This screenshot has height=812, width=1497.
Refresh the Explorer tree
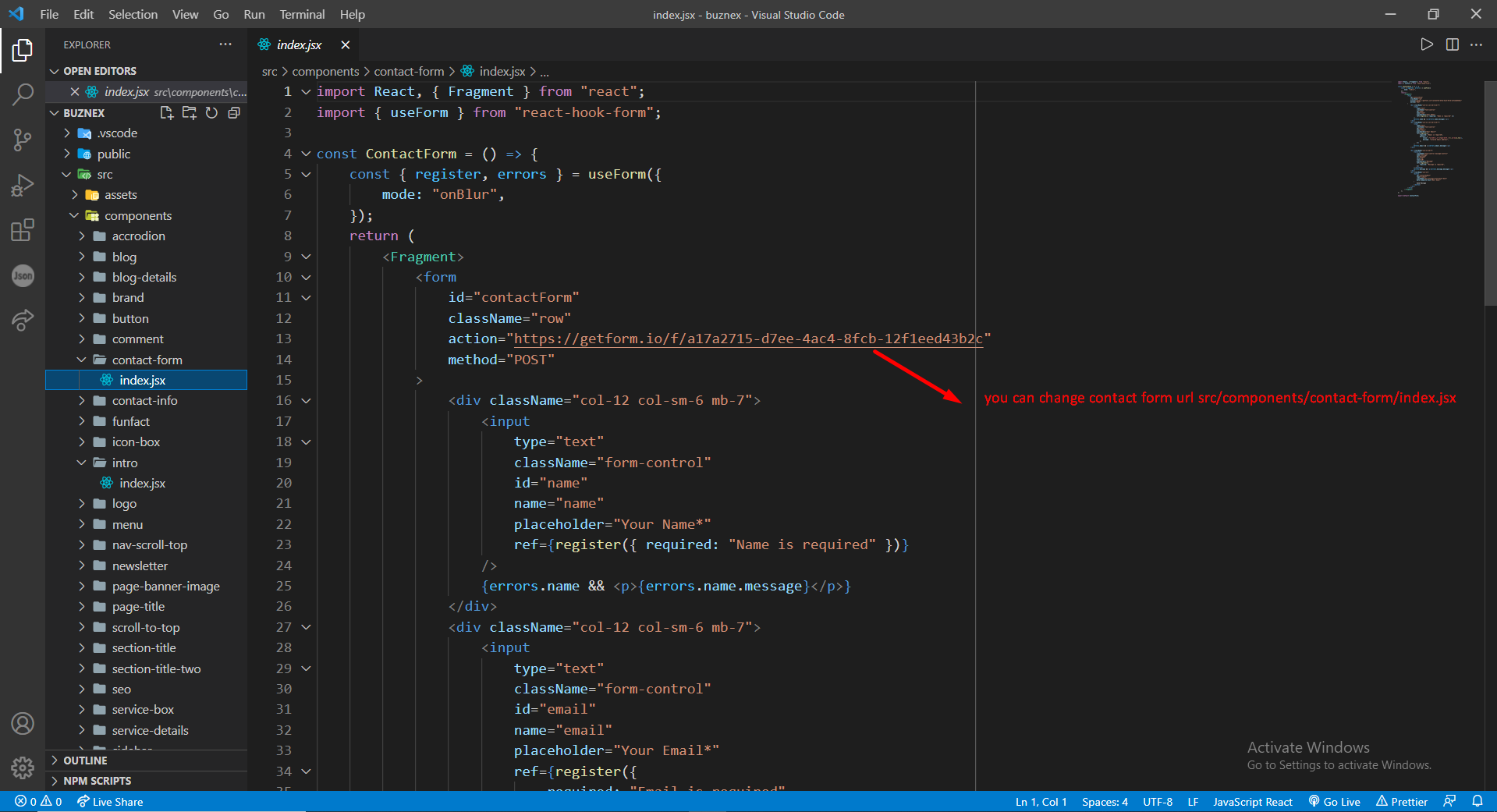(x=211, y=113)
